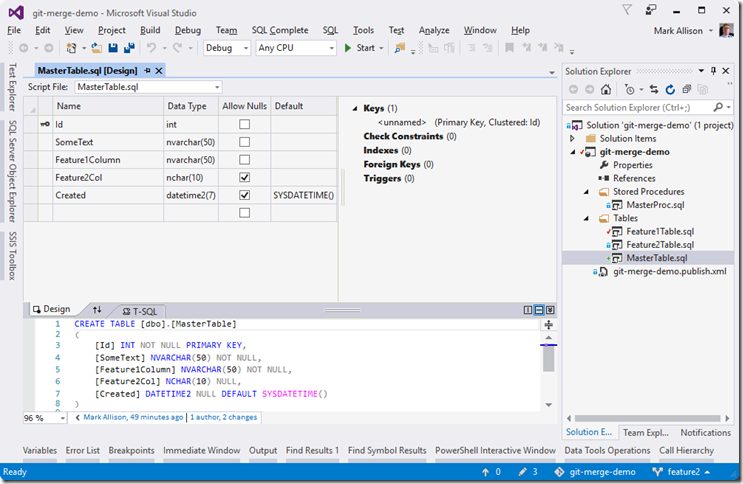This screenshot has height=484, width=743.
Task: Click the Solution Explorer search magnifier icon
Action: click(718, 108)
